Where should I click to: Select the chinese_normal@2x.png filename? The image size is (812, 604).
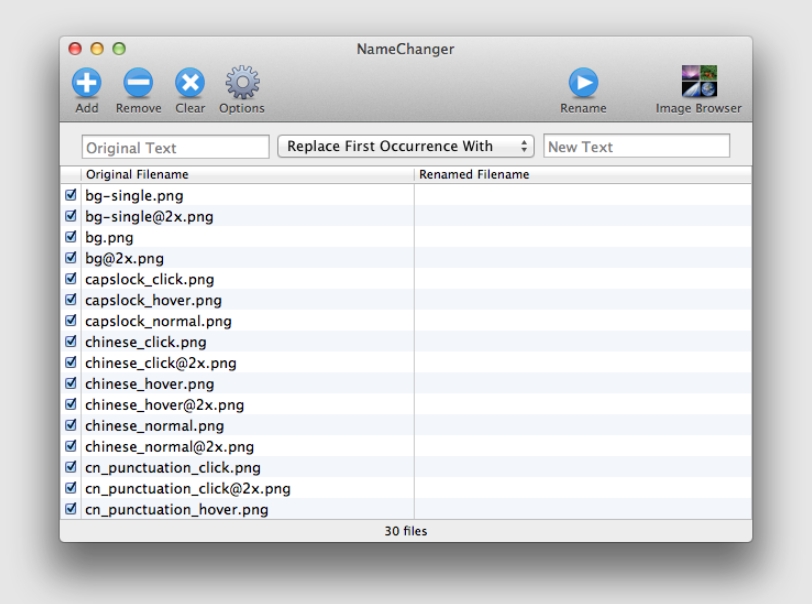(169, 447)
